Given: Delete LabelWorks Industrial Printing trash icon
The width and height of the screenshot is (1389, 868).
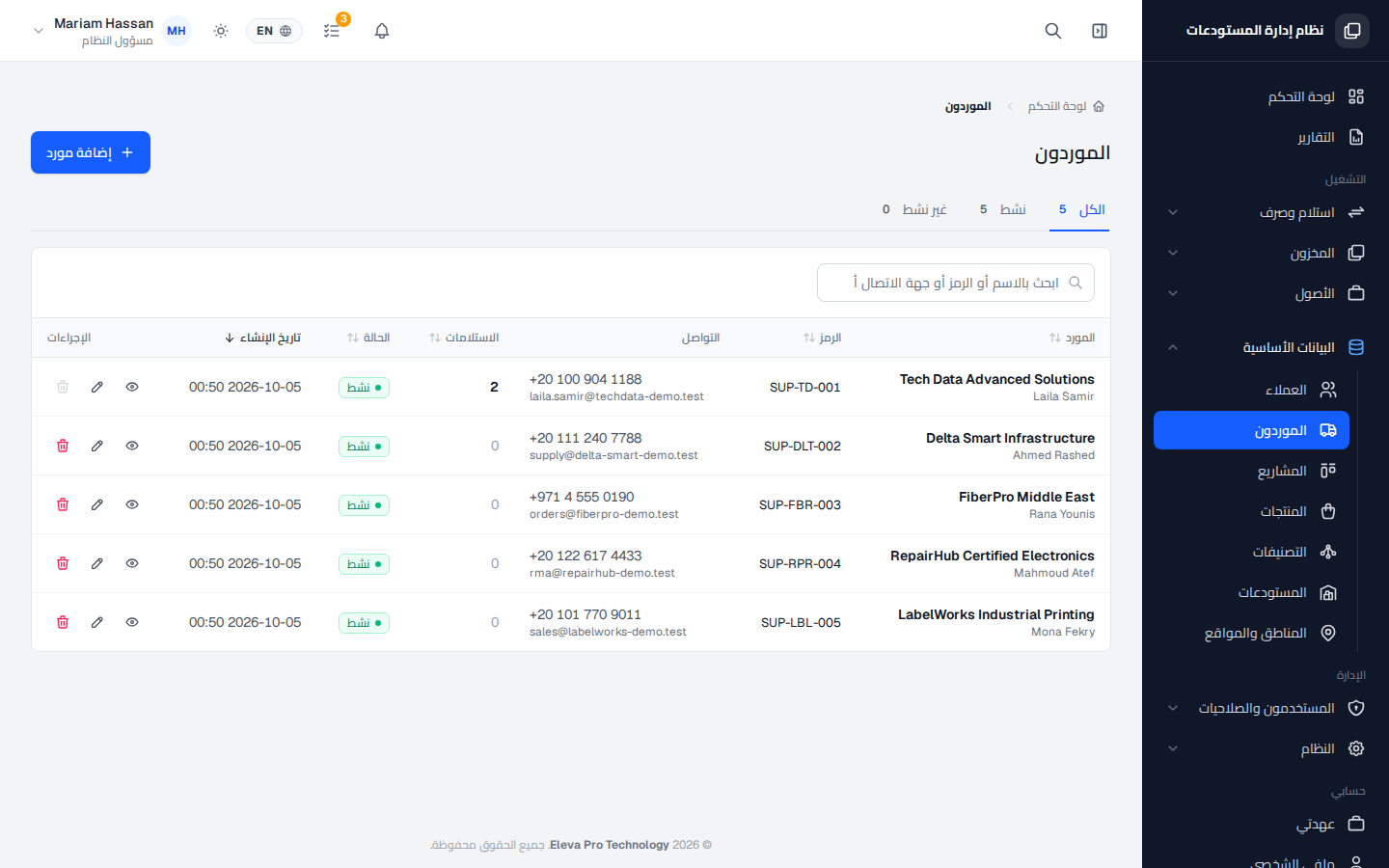Looking at the screenshot, I should [63, 622].
